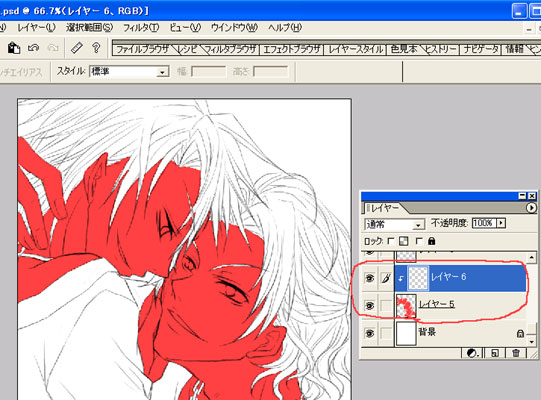Image resolution: width=541 pixels, height=400 pixels.
Task: Enable the lock transparent pixels checkbox
Action: click(x=391, y=241)
